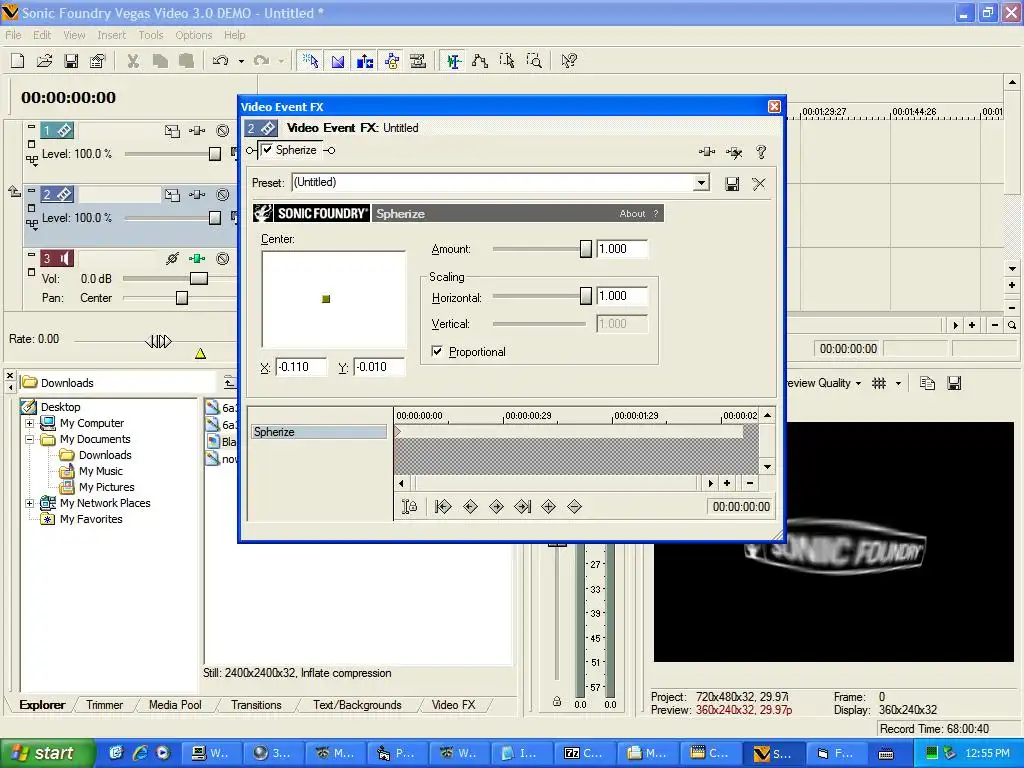Open track 1 track FX icon
Screen dimensions: 1024x768
click(x=197, y=131)
